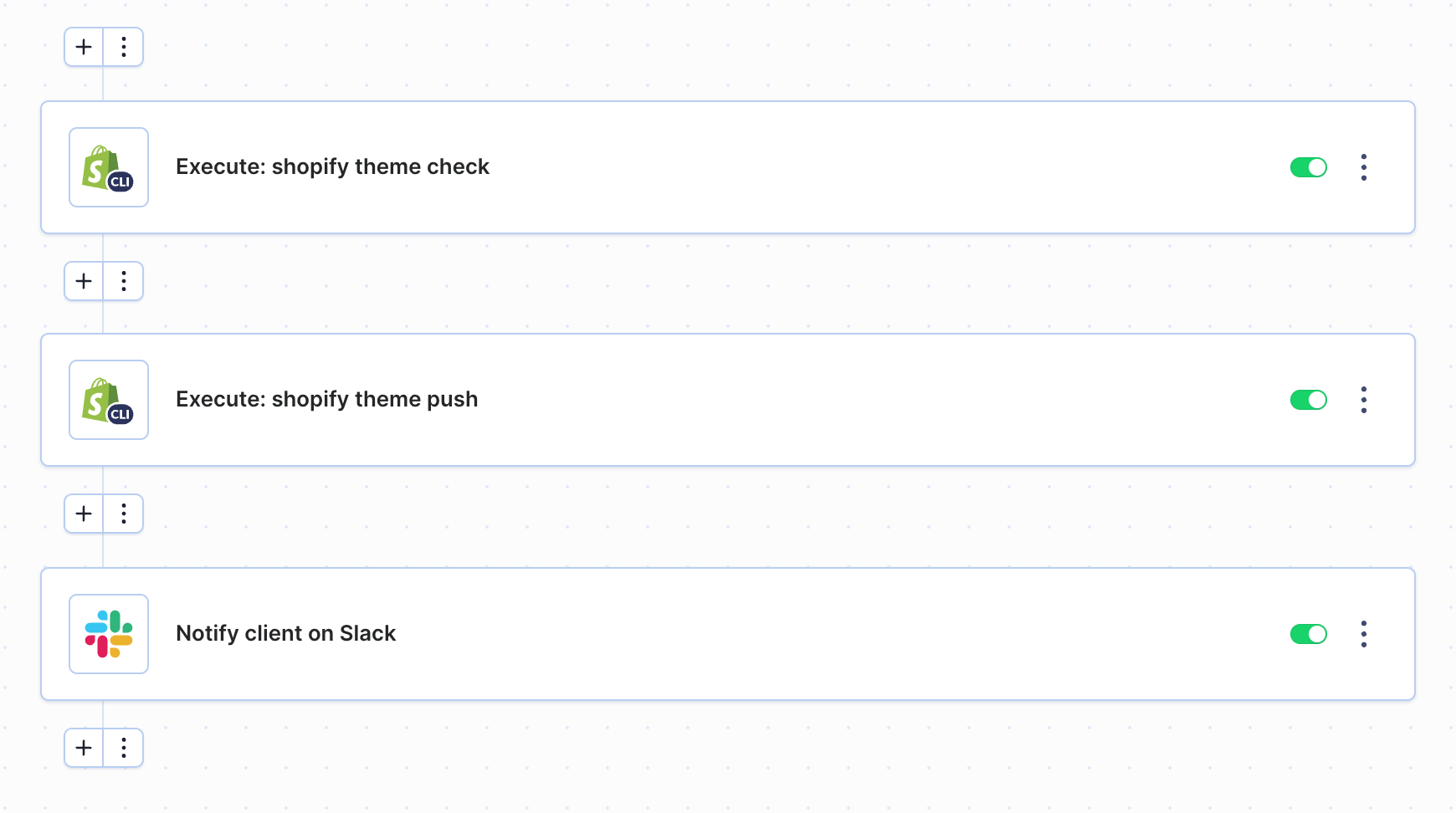The image size is (1456, 813).
Task: Open three-dot menu at the pipeline bottom
Action: pyautogui.click(x=124, y=748)
